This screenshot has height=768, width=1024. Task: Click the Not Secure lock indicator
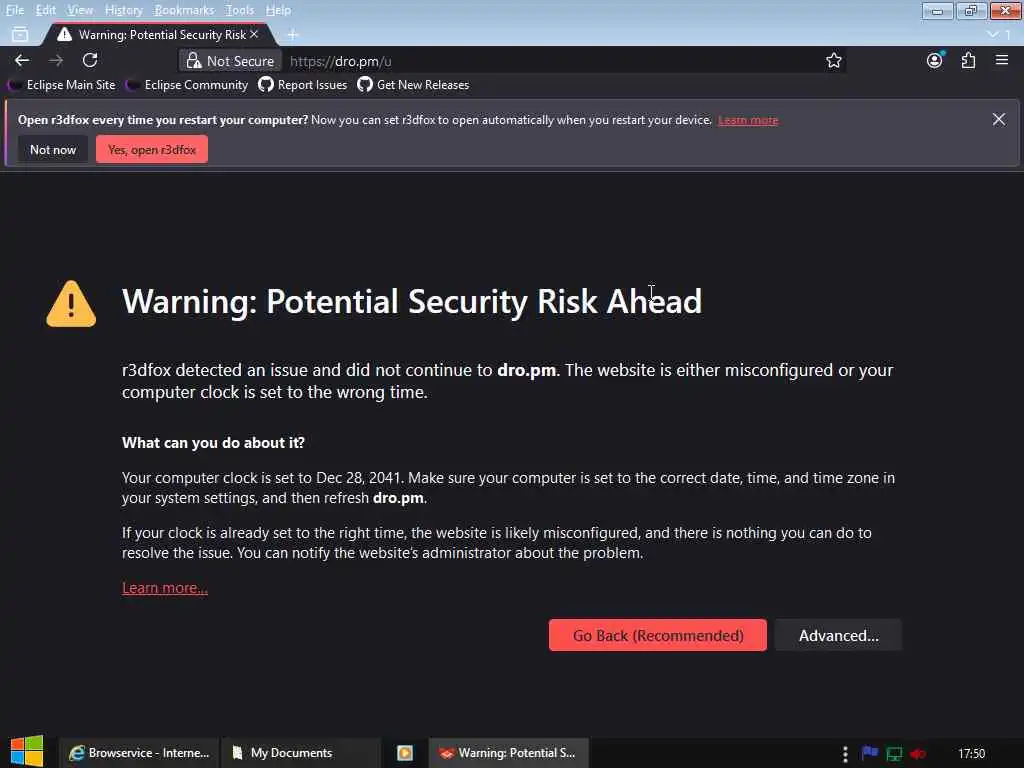point(230,61)
